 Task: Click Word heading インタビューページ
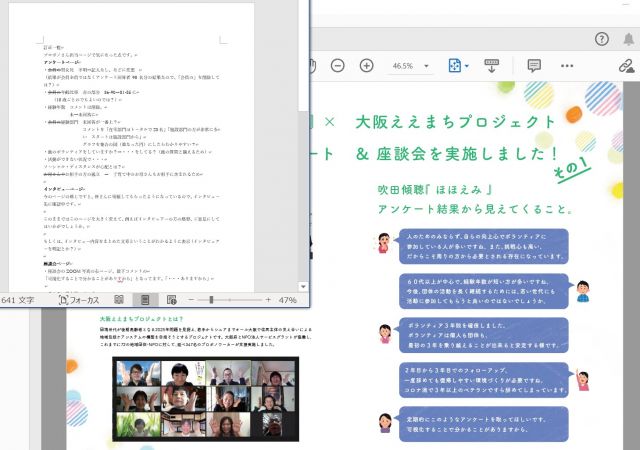[64, 189]
